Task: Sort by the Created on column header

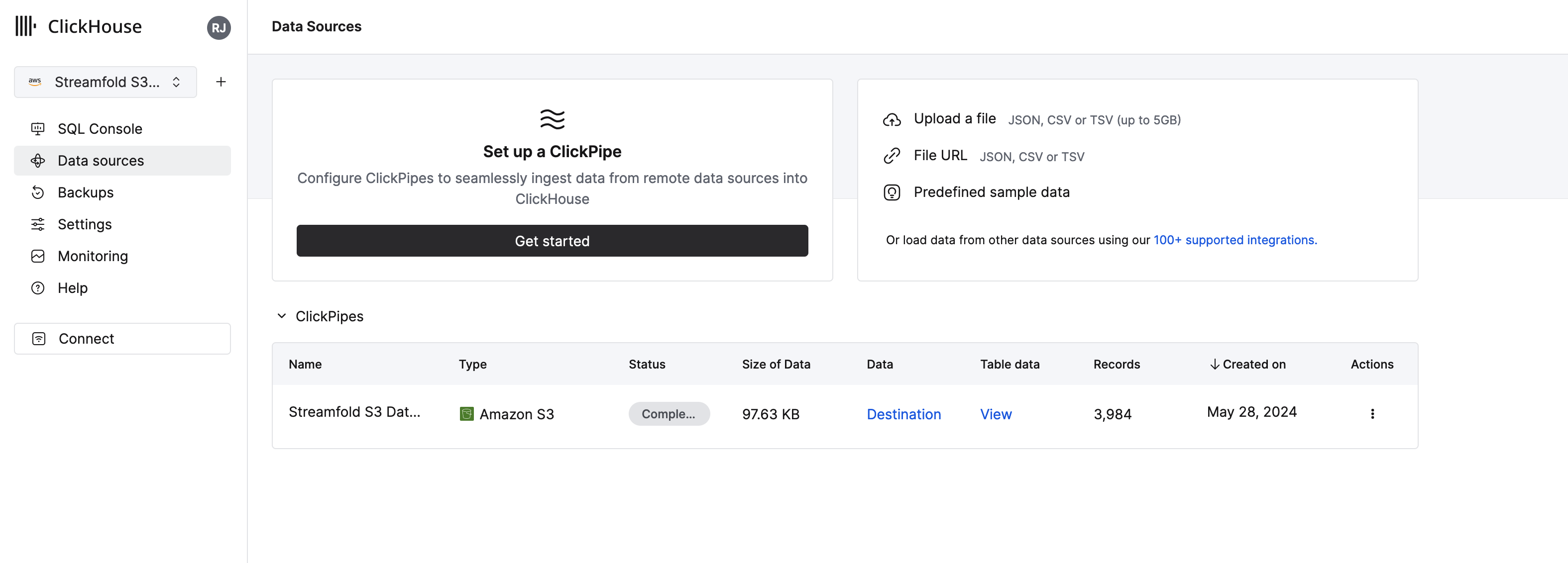Action: pyautogui.click(x=1247, y=364)
